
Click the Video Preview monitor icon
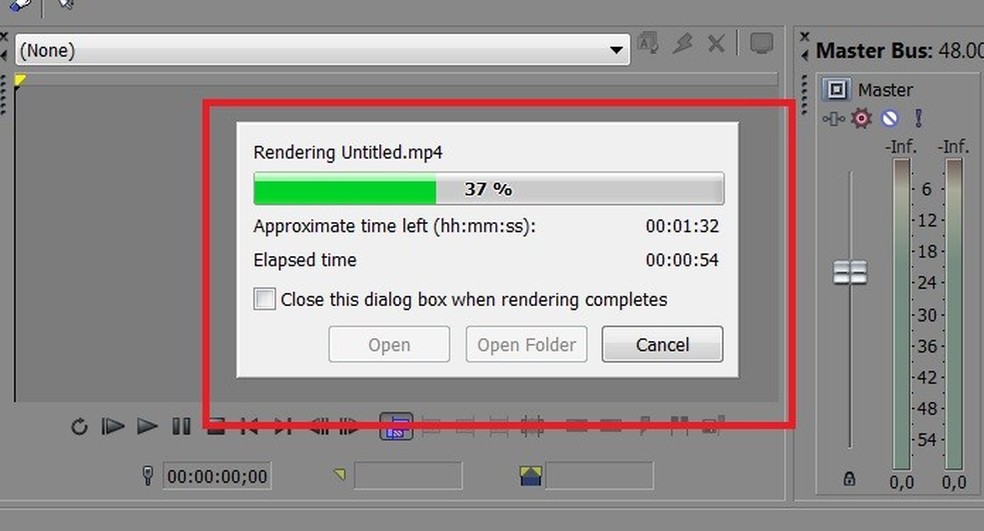761,44
